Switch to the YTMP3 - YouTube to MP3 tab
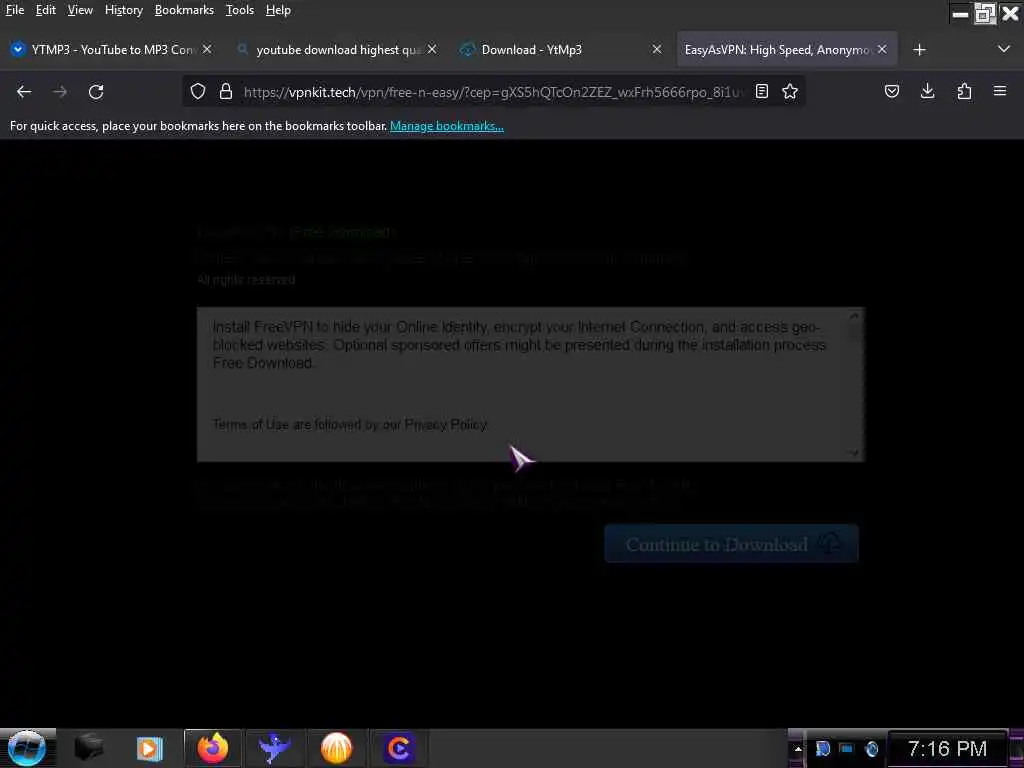1024x768 pixels. (x=112, y=50)
